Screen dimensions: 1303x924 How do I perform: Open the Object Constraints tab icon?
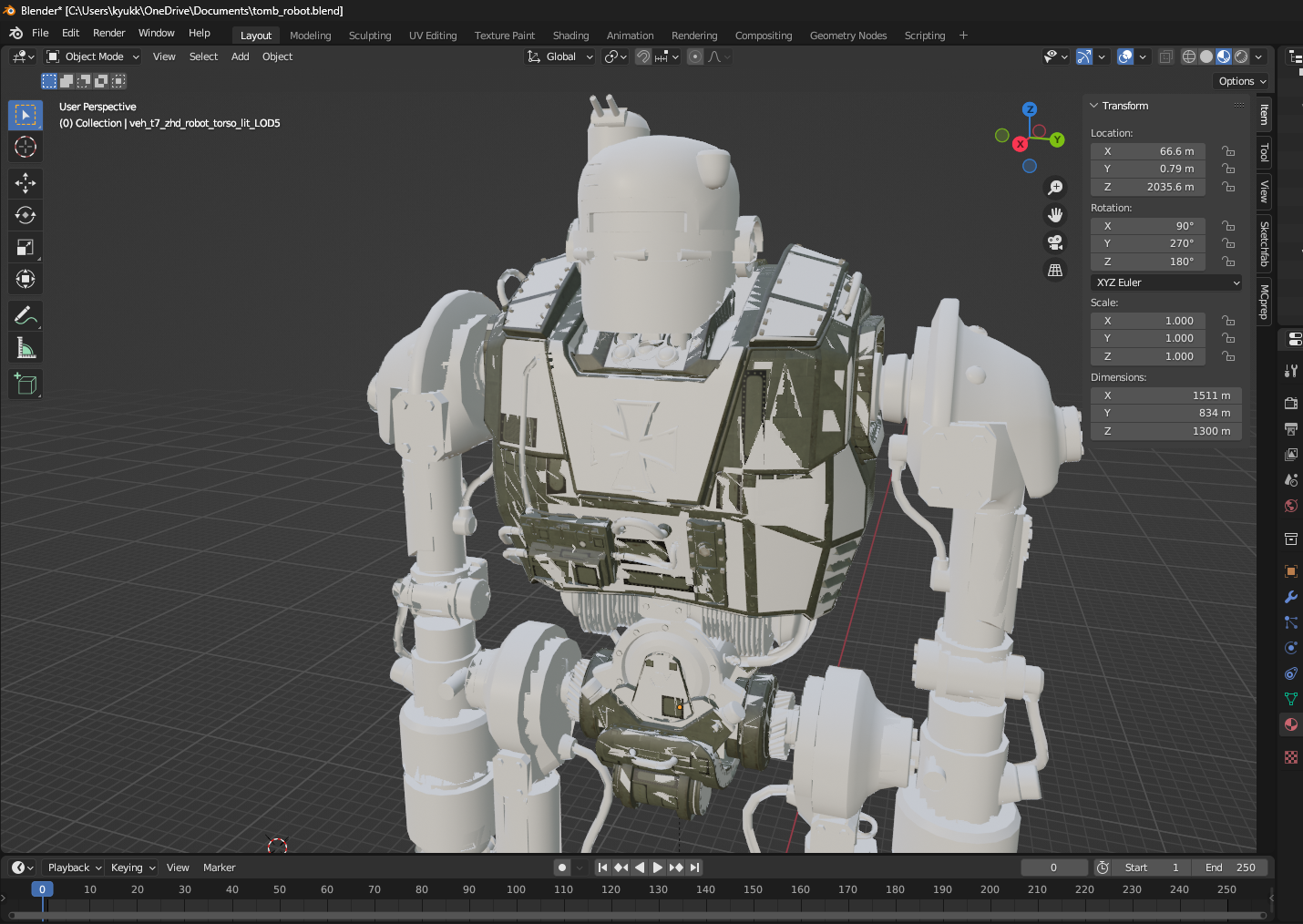coord(1291,673)
